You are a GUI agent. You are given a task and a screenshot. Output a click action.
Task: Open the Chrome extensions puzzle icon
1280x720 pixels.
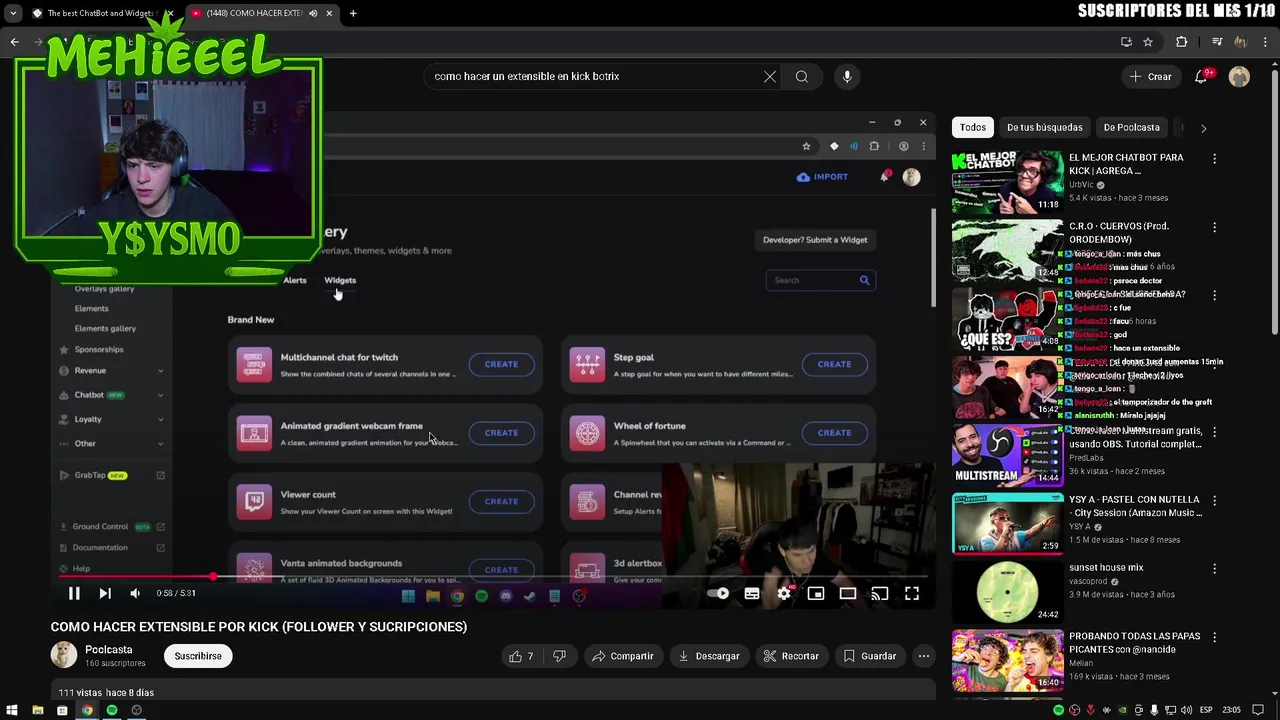tap(1181, 42)
